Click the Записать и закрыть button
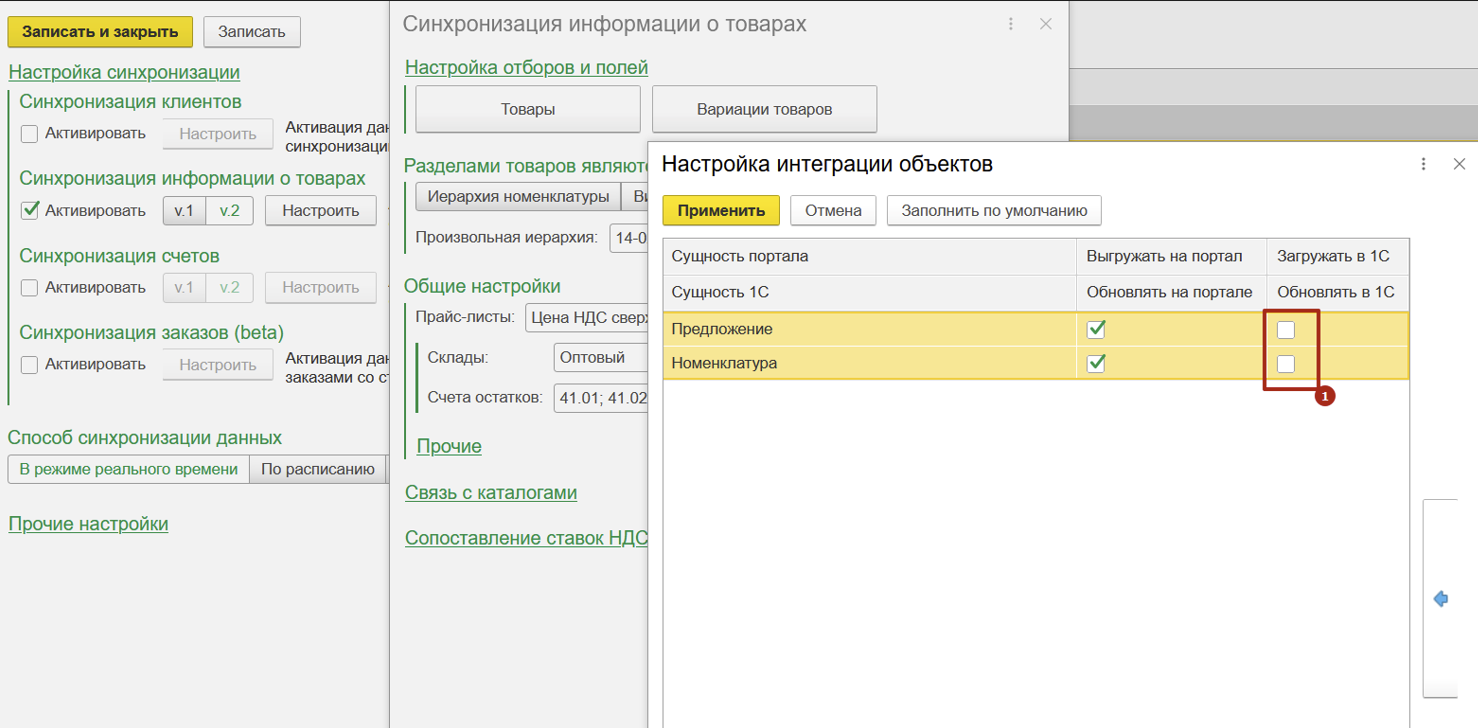 [100, 32]
